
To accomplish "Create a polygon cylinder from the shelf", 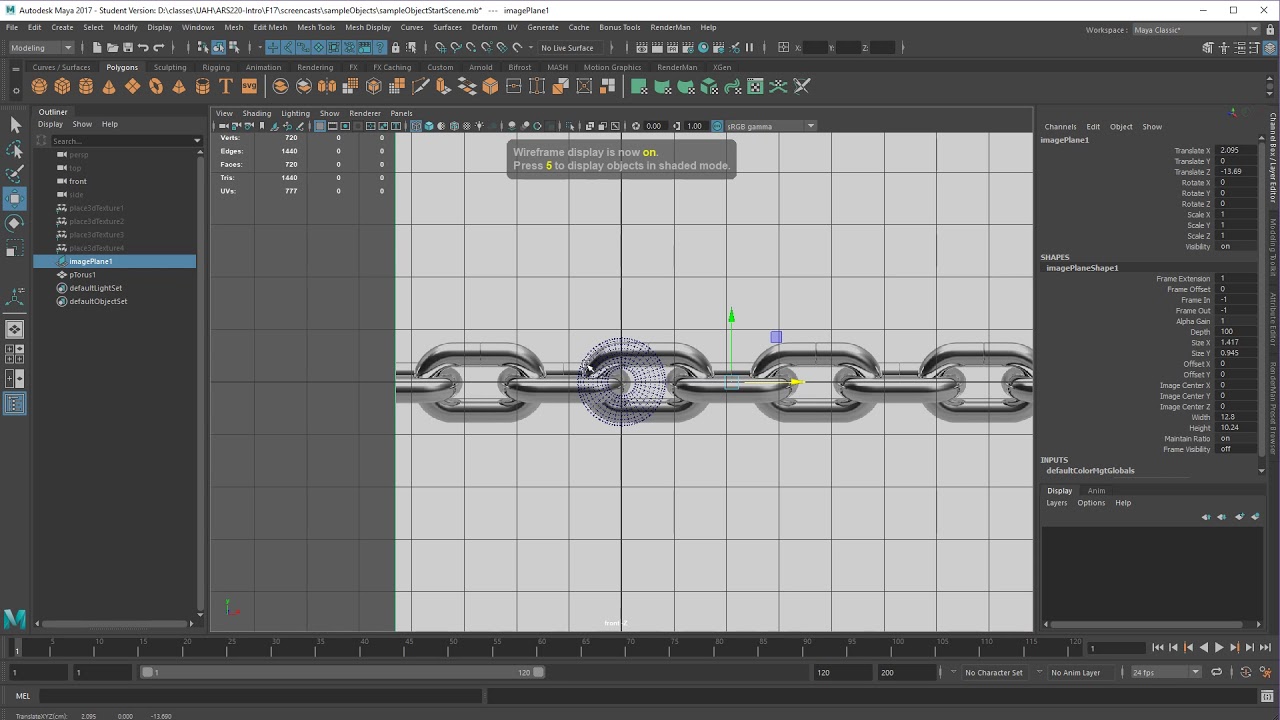I will 86,87.
